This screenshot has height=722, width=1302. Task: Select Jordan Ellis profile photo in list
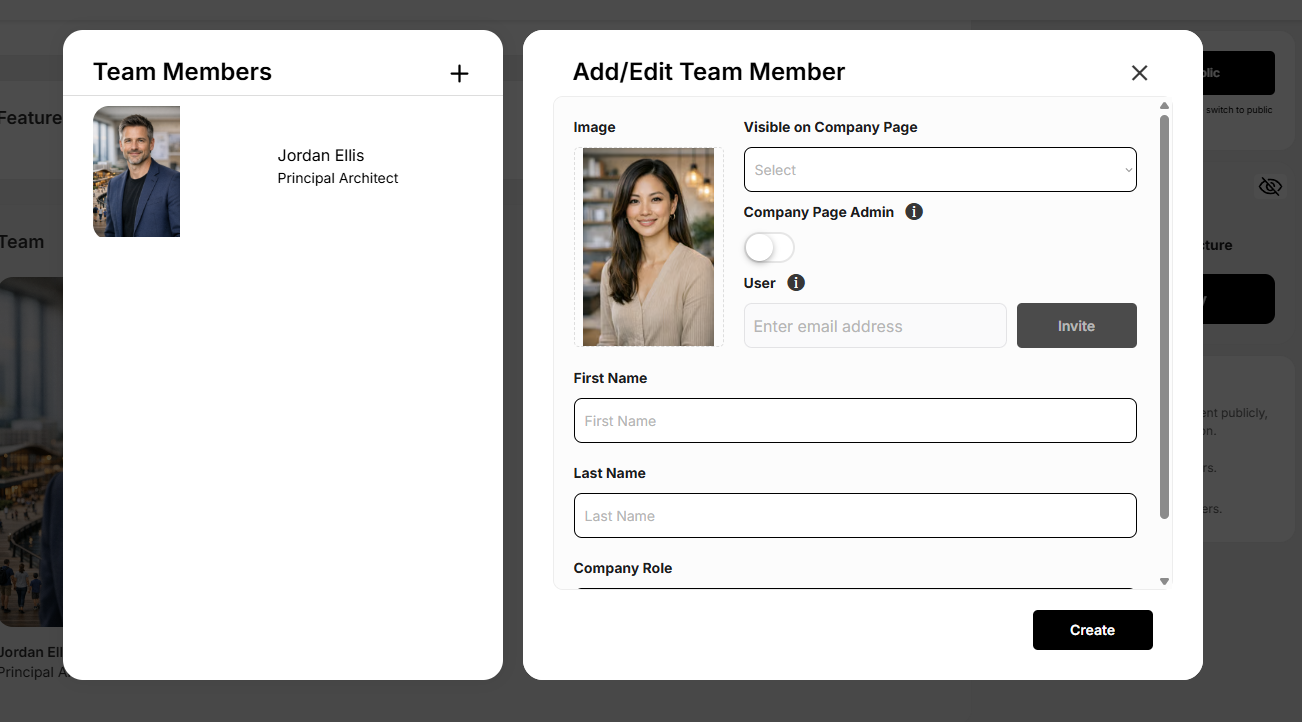tap(136, 172)
